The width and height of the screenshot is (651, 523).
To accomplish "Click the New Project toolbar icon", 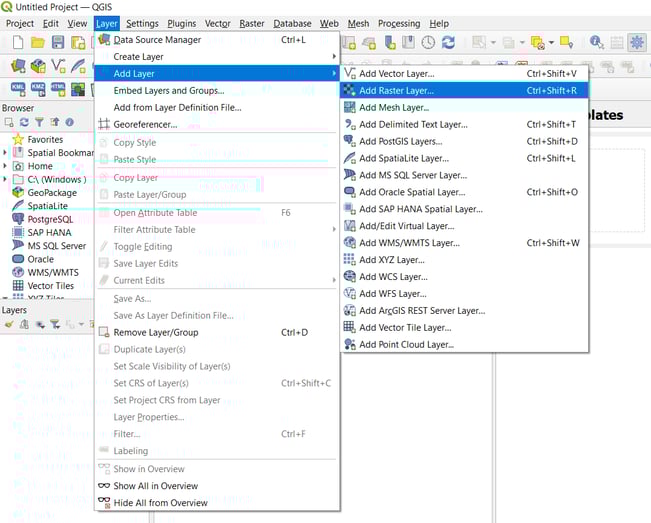I will click(x=18, y=42).
